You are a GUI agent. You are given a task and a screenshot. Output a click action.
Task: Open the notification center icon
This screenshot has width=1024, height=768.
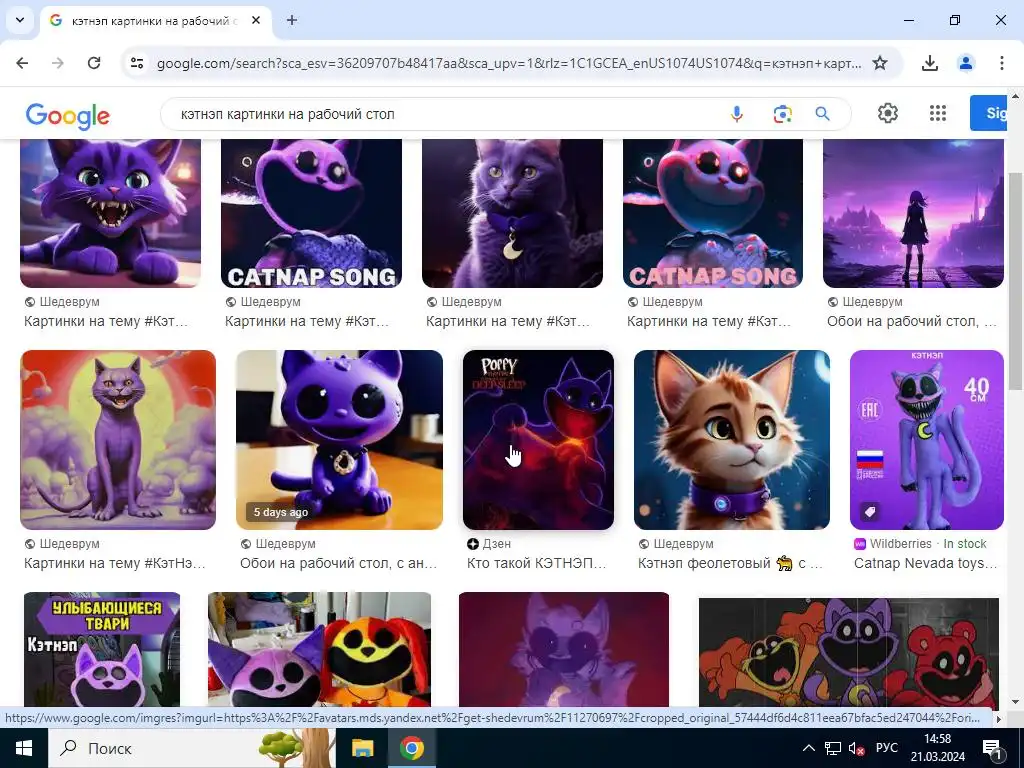click(x=993, y=749)
